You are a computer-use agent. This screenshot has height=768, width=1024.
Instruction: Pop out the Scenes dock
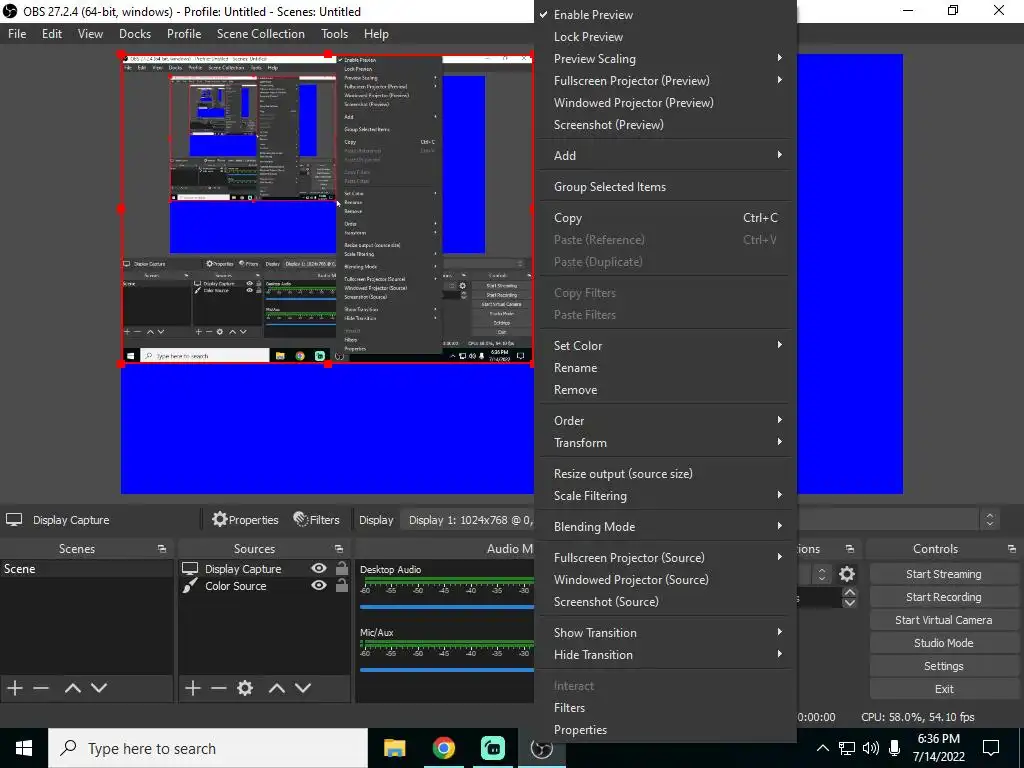click(x=162, y=549)
